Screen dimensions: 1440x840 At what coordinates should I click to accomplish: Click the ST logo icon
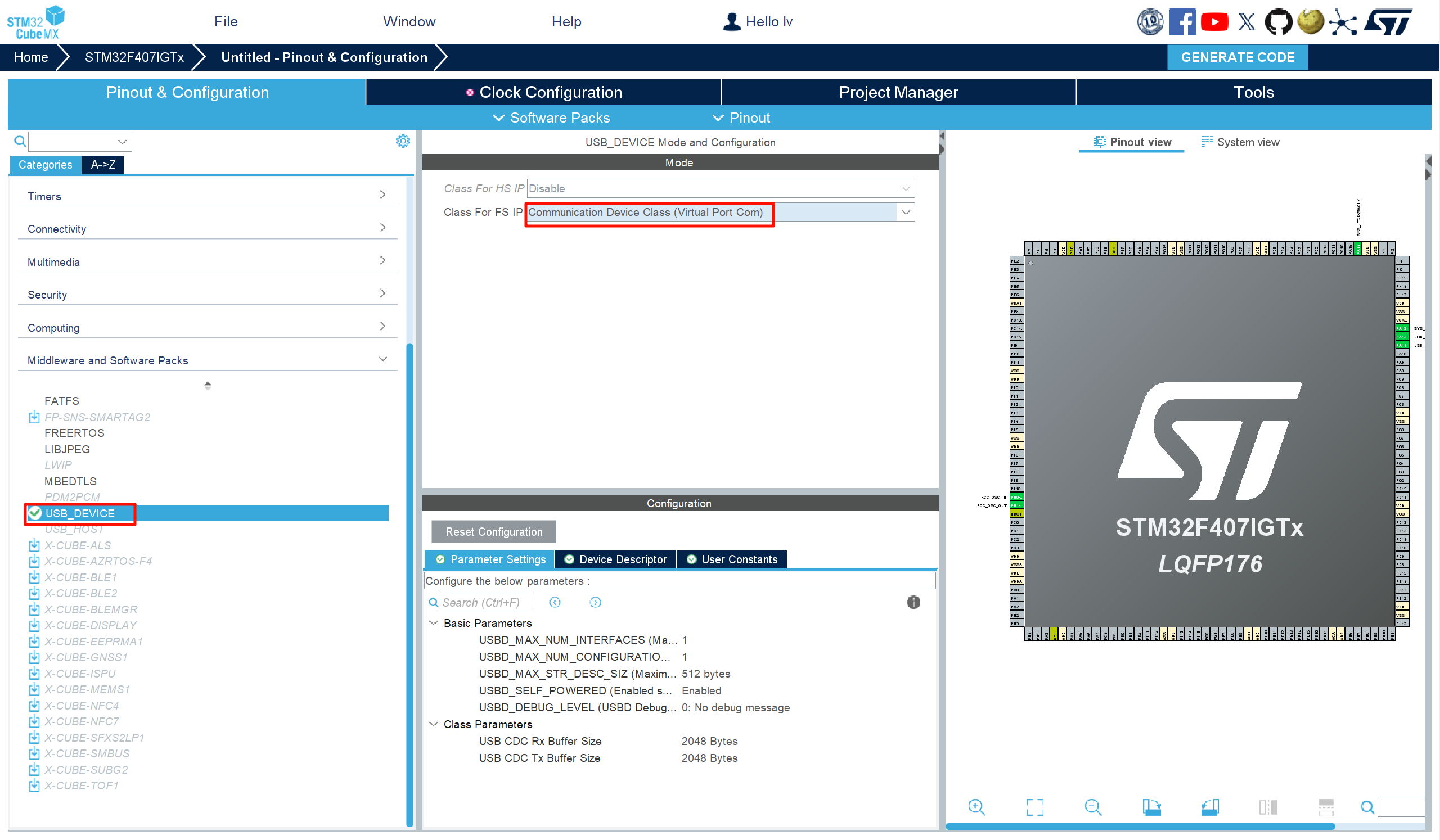[x=1388, y=22]
